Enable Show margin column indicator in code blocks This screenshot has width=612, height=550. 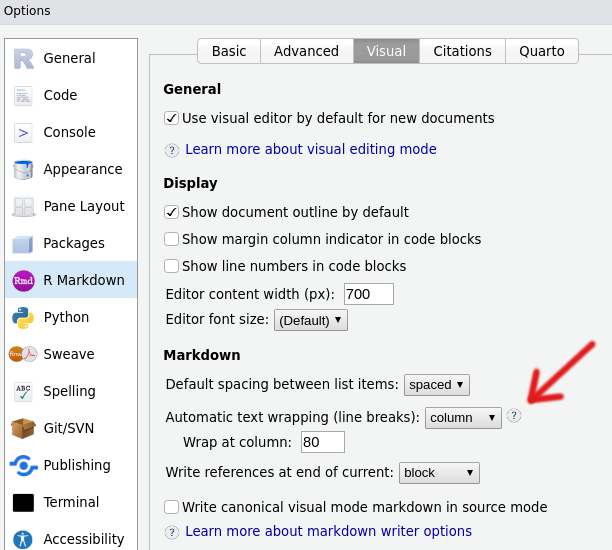coord(171,239)
